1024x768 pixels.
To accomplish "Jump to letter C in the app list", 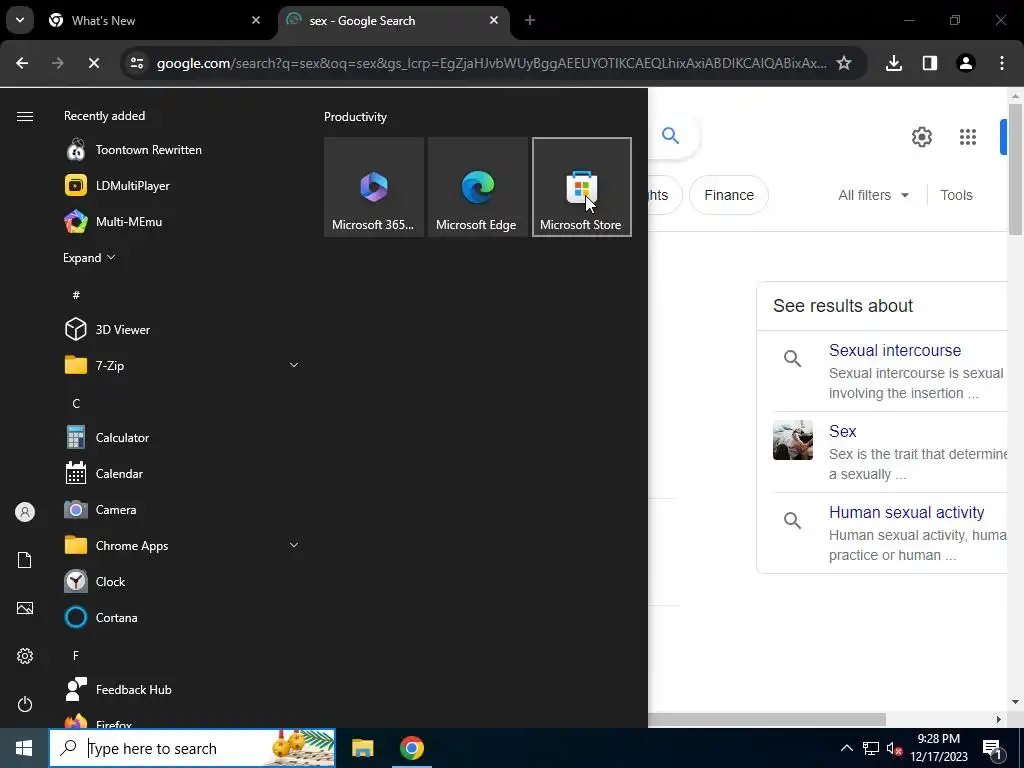I will (x=76, y=403).
